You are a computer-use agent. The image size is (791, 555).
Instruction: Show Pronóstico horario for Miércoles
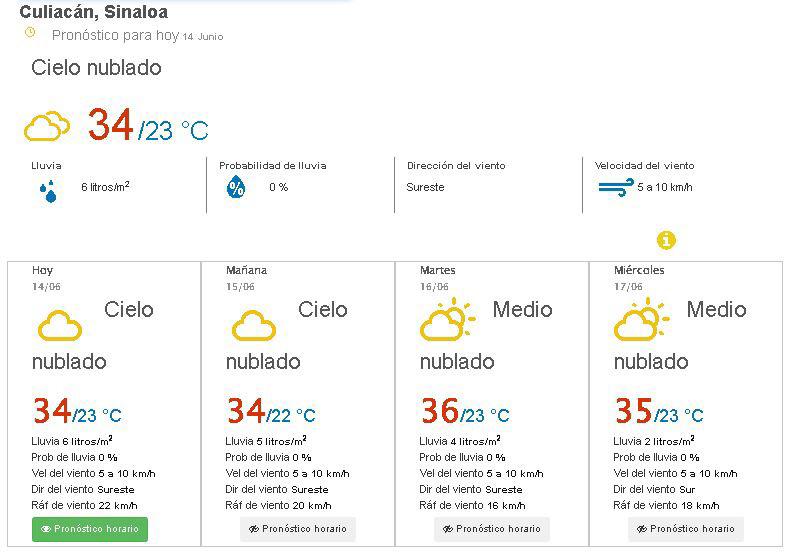(686, 529)
